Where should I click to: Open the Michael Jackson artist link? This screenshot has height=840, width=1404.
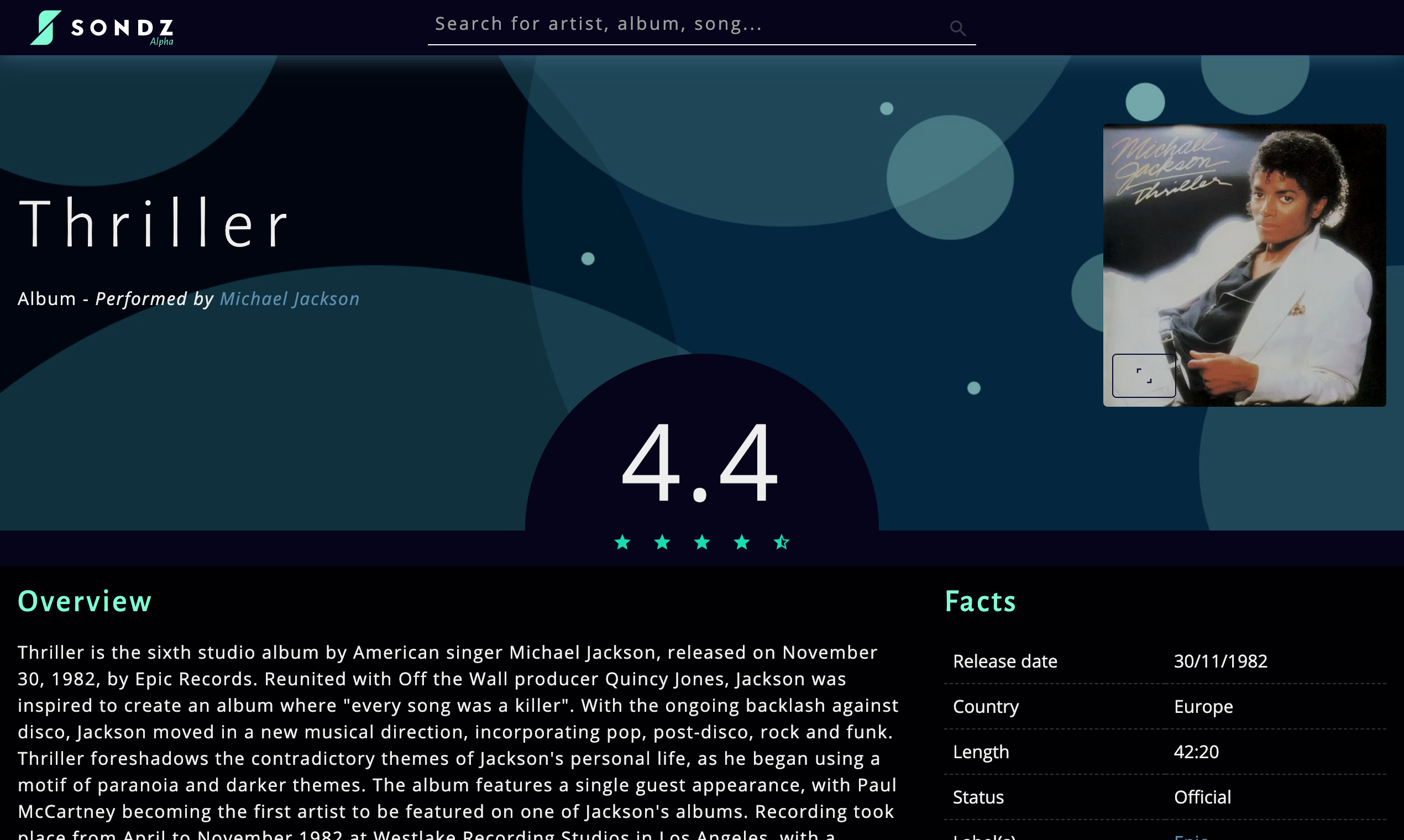click(x=289, y=299)
